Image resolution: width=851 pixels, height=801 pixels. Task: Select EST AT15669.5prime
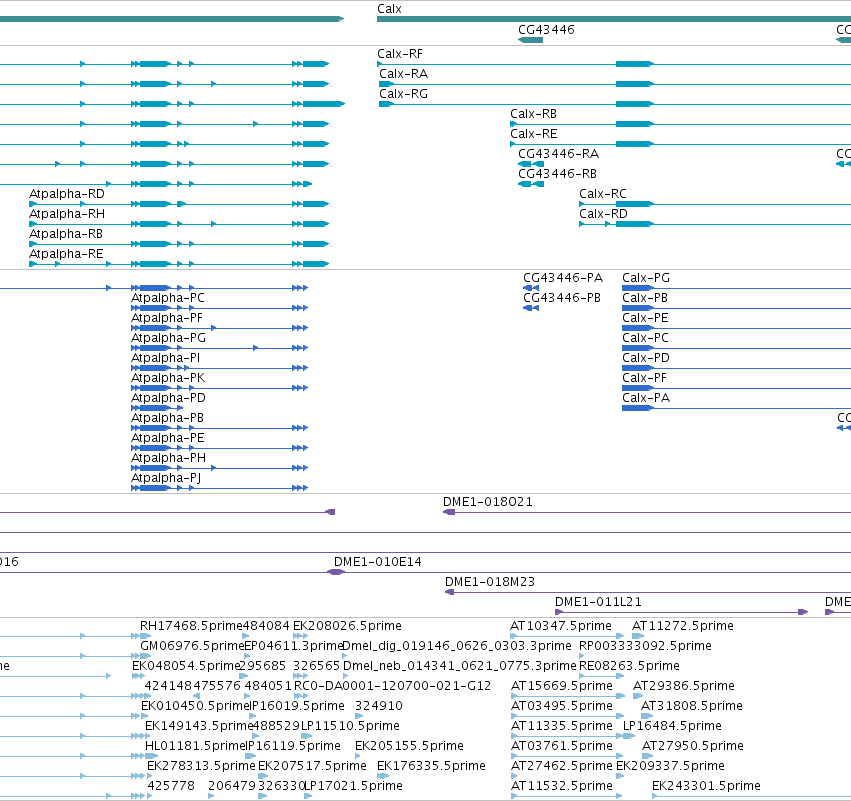562,686
